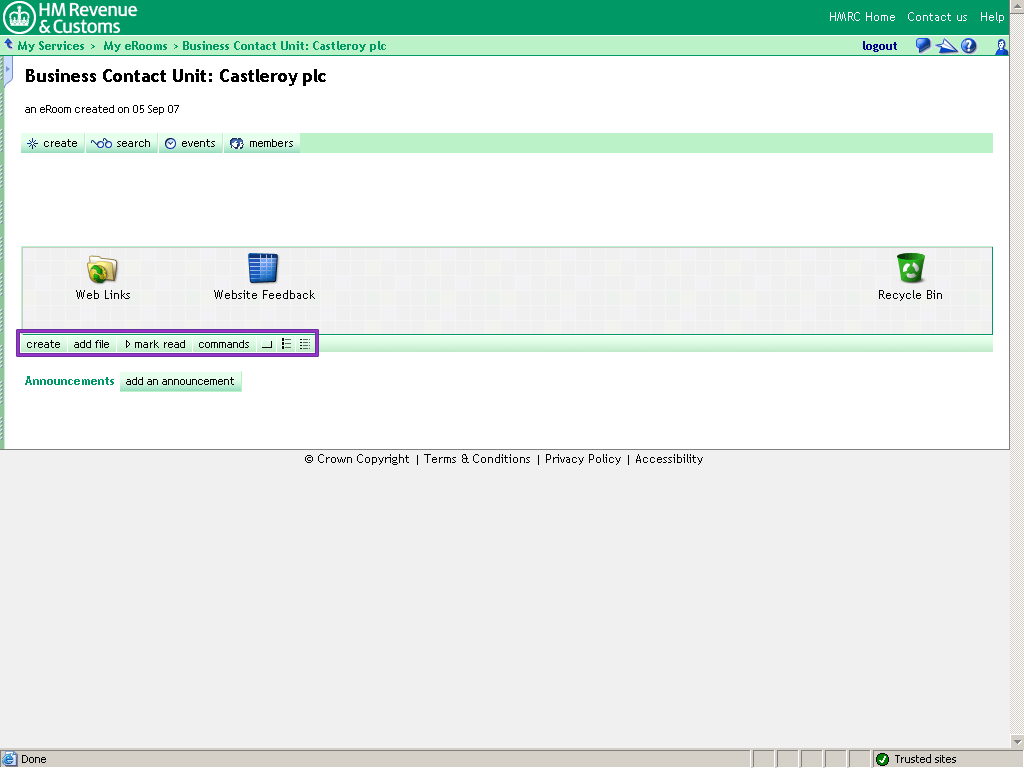Open help using the question mark icon
Viewport: 1024px width, 768px height.
tap(968, 45)
